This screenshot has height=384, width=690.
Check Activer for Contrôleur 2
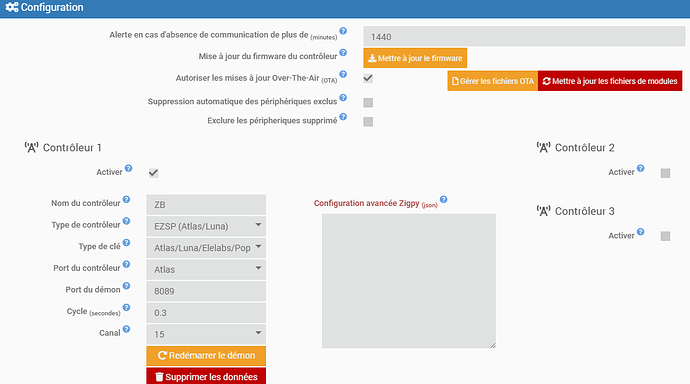(665, 173)
